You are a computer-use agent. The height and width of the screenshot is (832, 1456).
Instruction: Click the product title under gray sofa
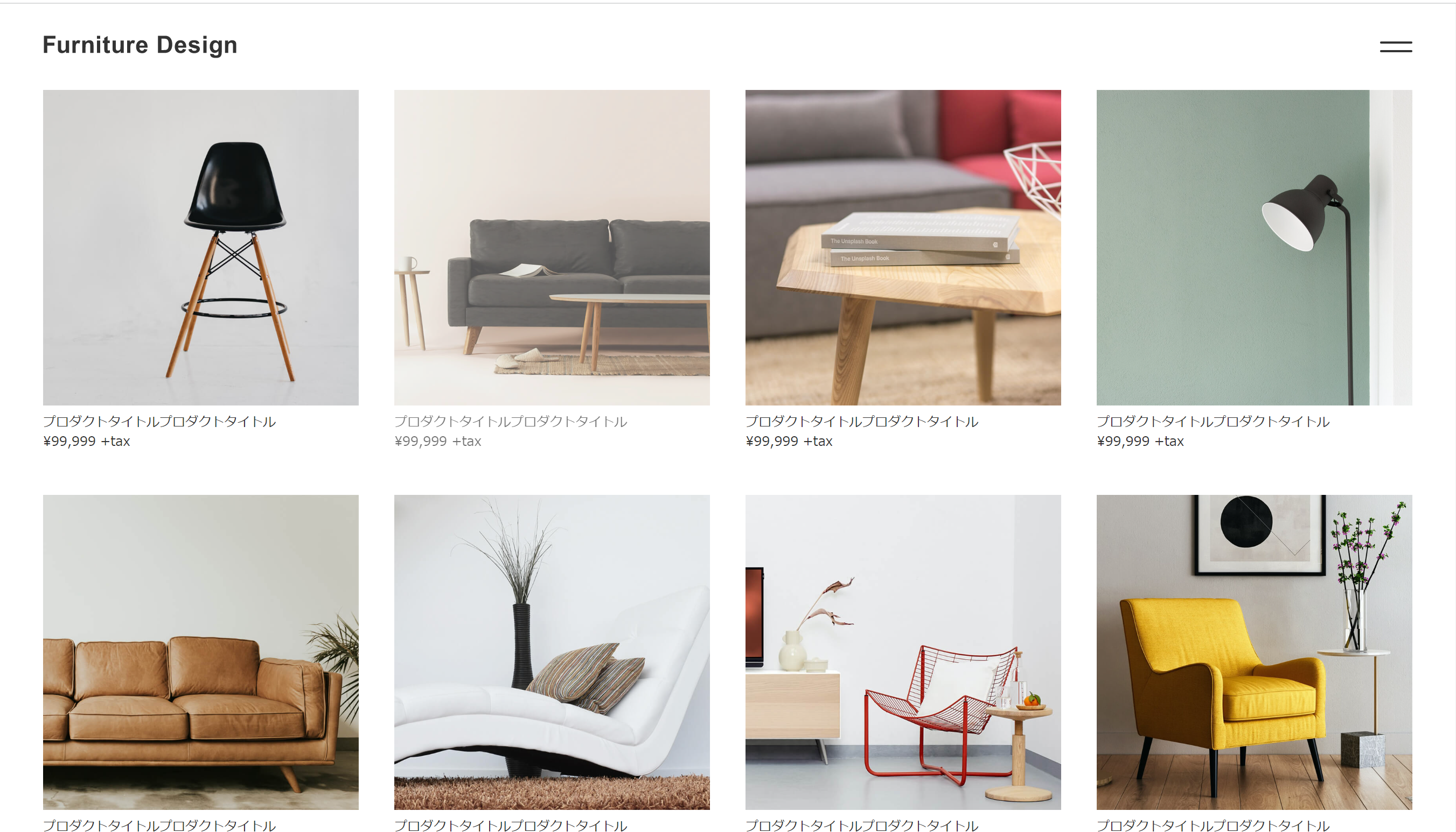511,422
